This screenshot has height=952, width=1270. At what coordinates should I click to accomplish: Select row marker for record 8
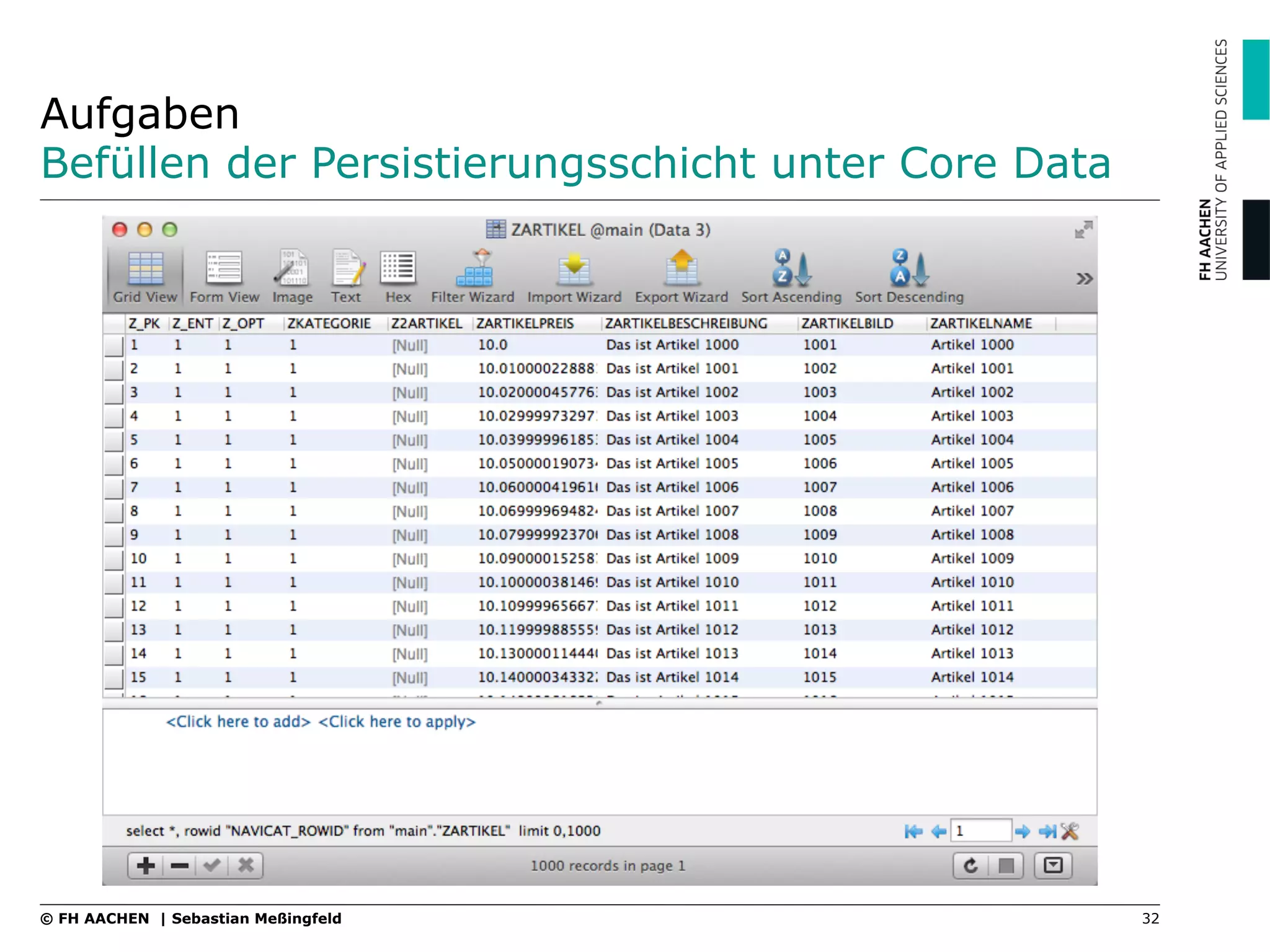coord(114,512)
